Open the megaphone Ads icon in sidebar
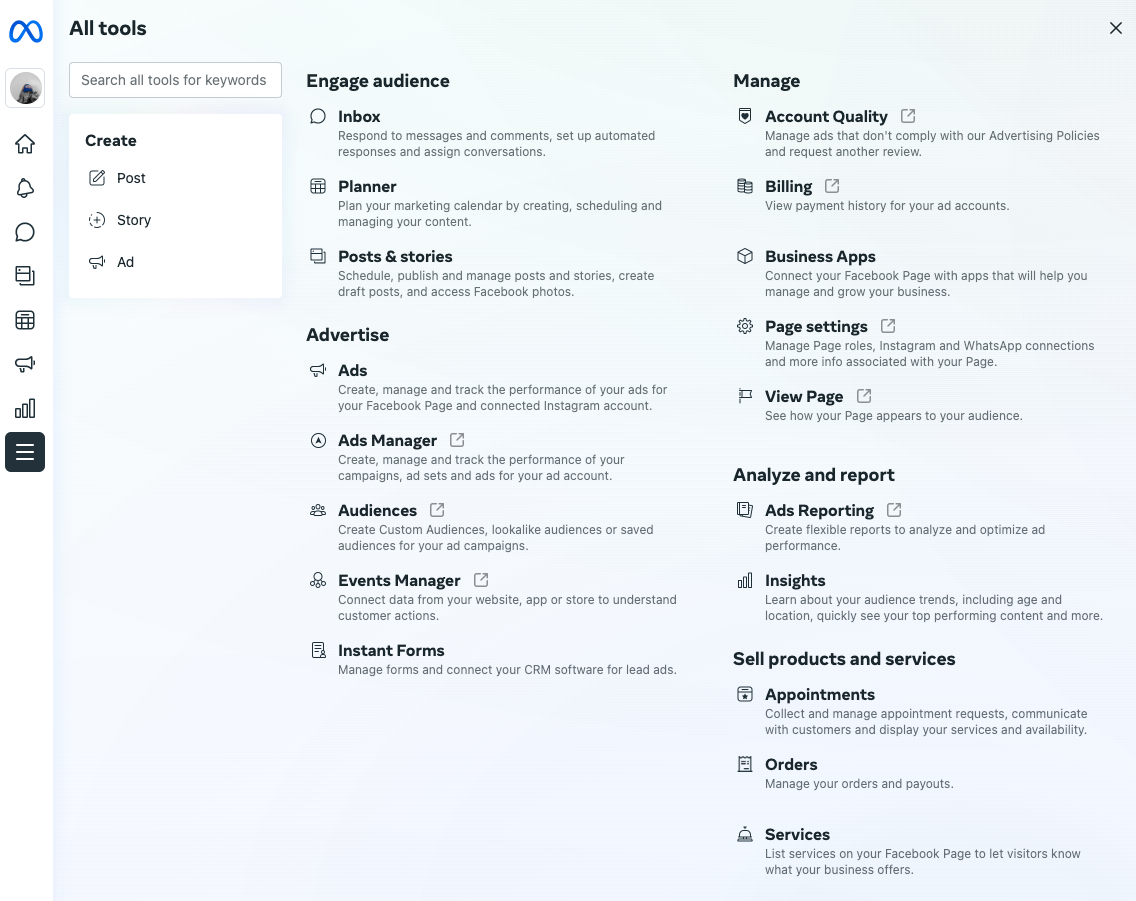This screenshot has height=901, width=1136. (x=25, y=364)
